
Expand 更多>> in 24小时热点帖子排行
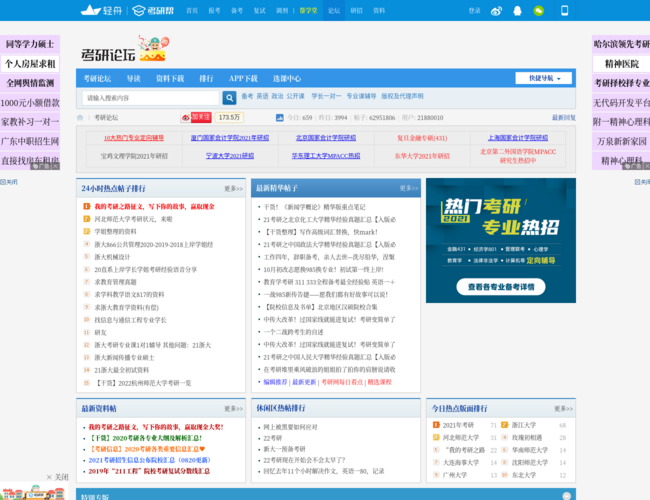(x=234, y=189)
